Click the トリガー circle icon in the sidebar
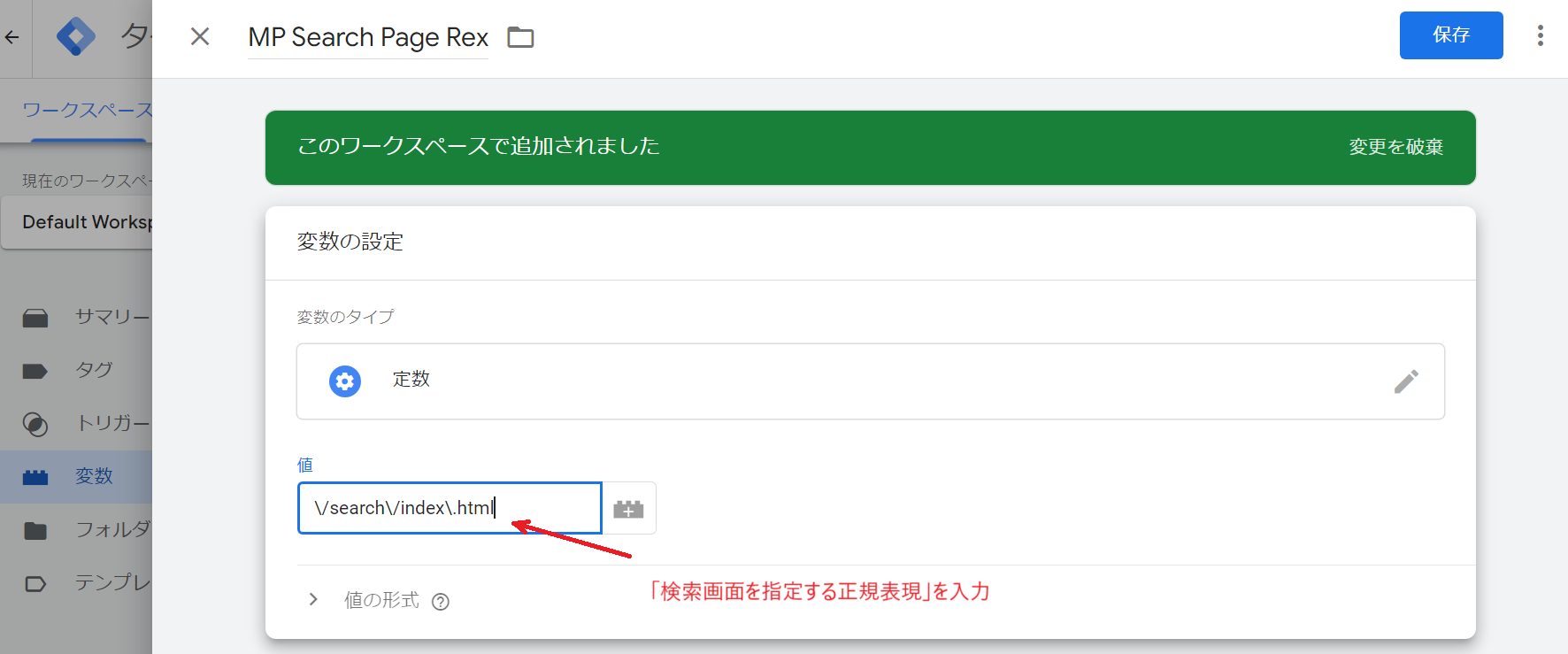Screen dimensions: 1568x654 (35, 425)
